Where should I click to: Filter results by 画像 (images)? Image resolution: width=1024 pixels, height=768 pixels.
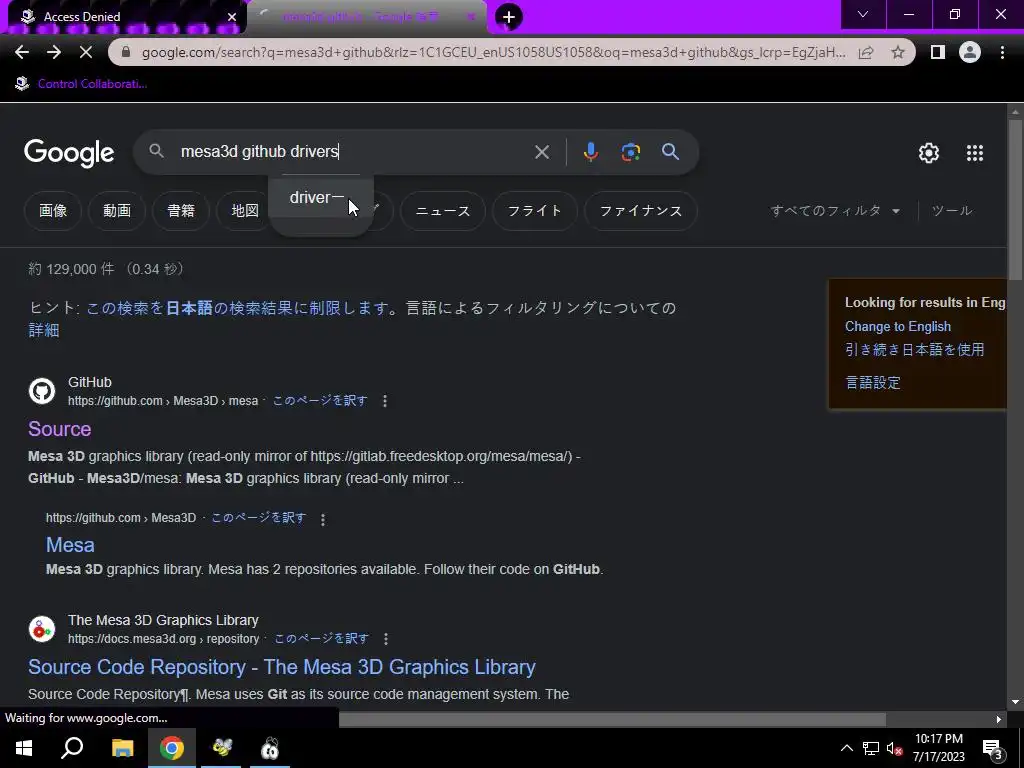(x=53, y=211)
